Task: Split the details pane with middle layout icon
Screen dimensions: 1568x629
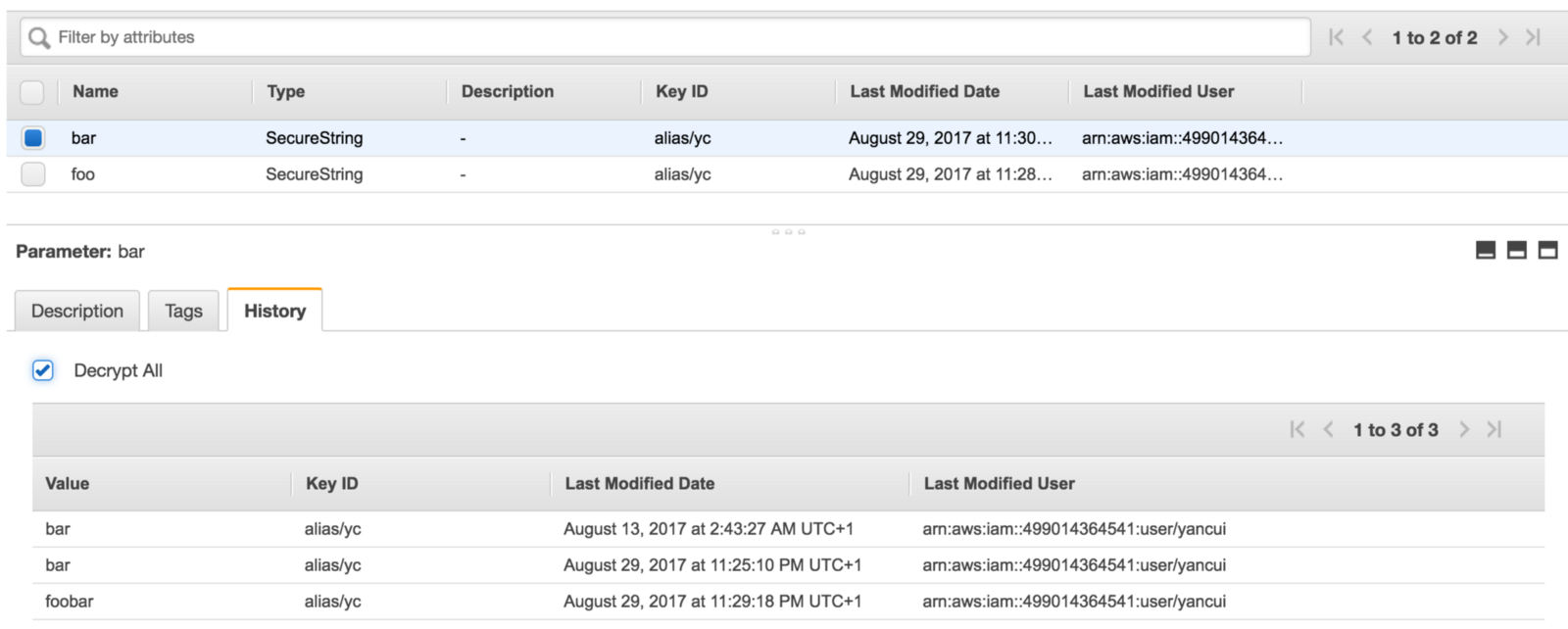Action: point(1516,251)
